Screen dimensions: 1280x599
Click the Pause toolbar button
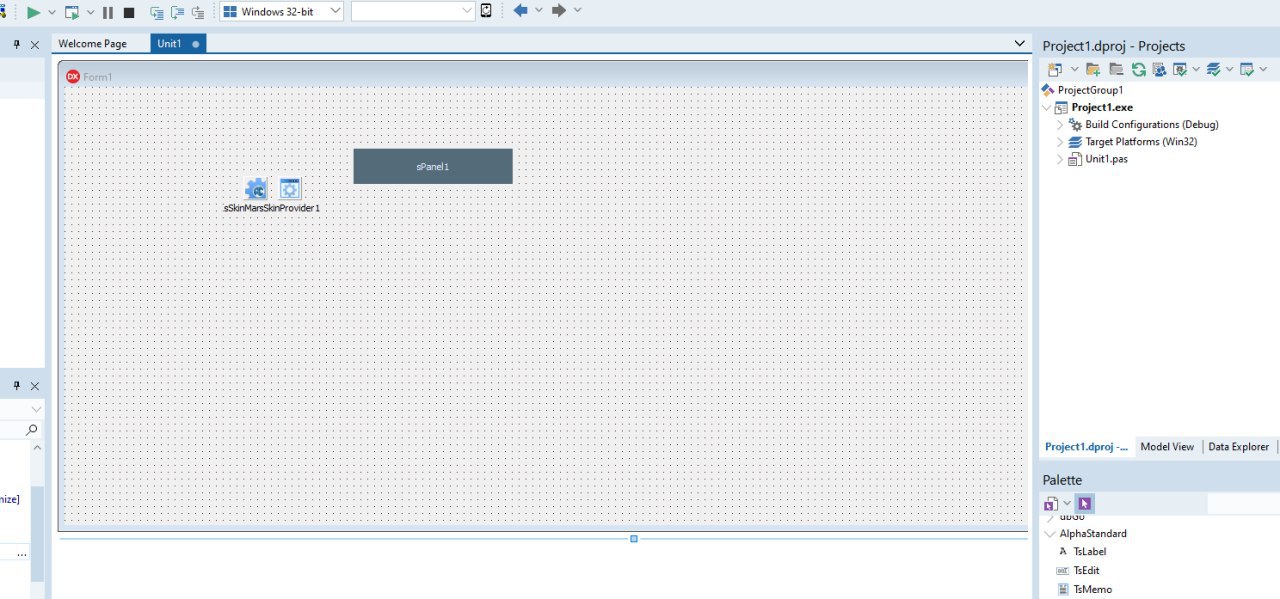click(108, 12)
